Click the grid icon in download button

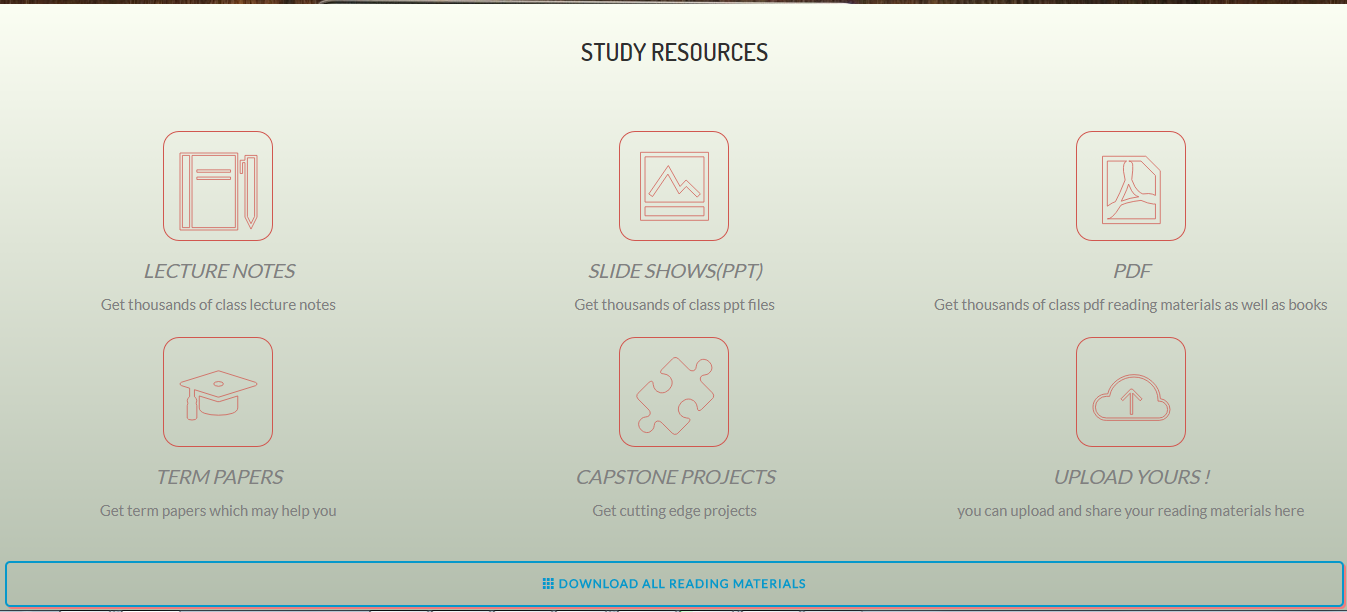coord(548,584)
